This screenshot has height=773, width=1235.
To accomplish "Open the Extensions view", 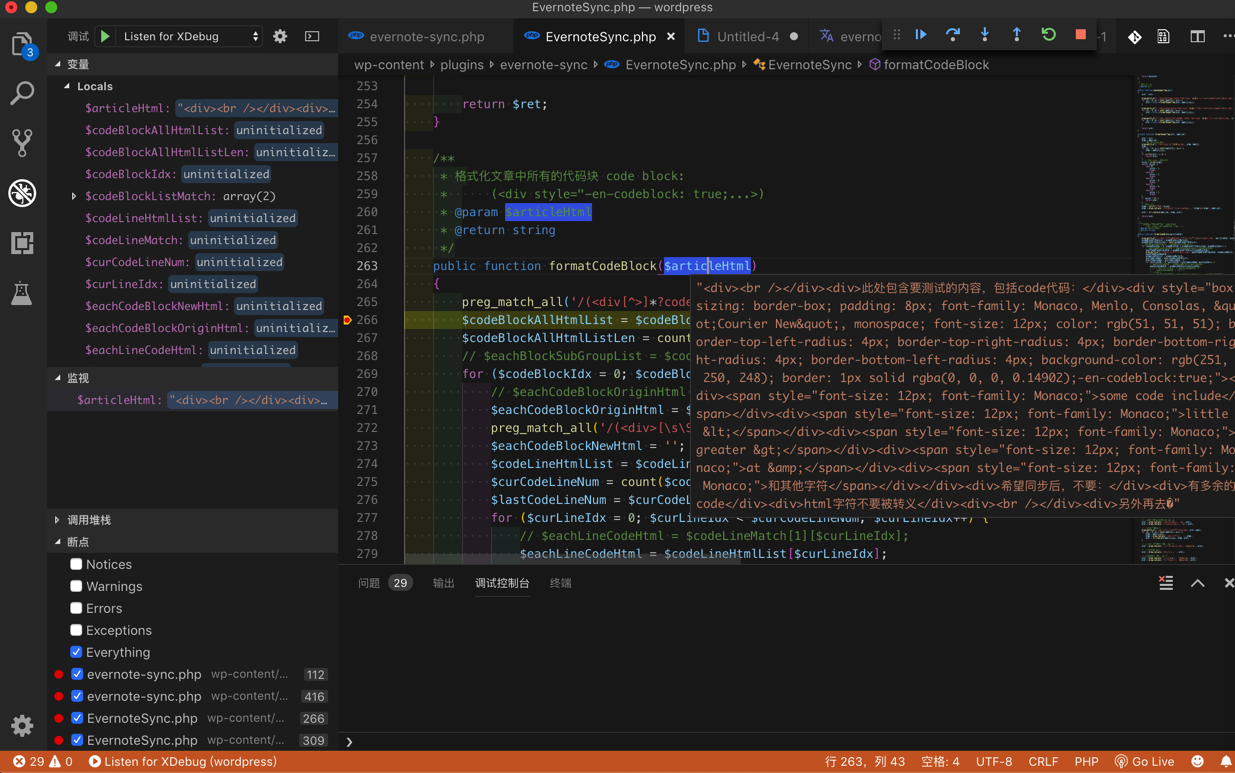I will point(22,243).
